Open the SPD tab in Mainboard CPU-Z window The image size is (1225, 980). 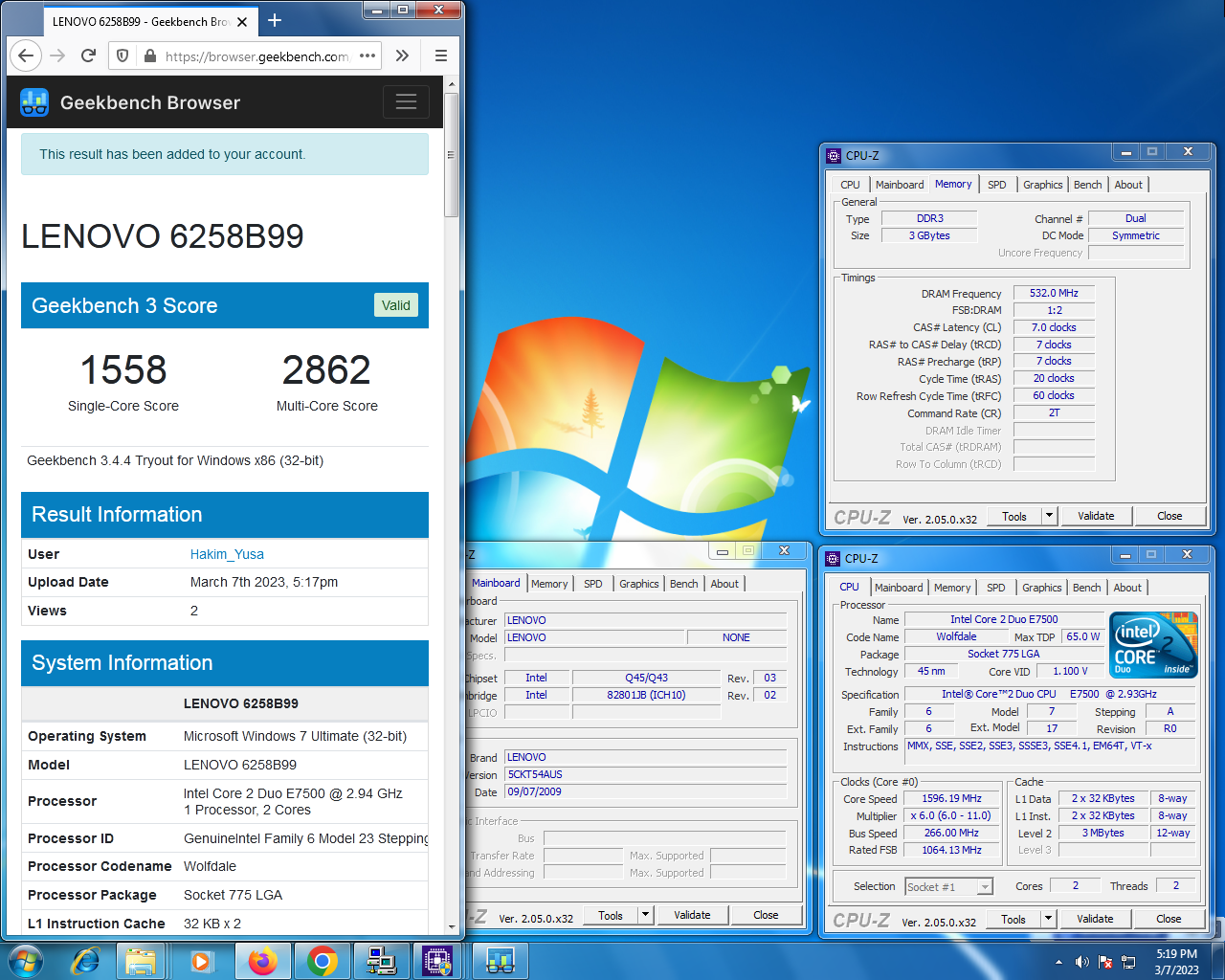(x=593, y=584)
